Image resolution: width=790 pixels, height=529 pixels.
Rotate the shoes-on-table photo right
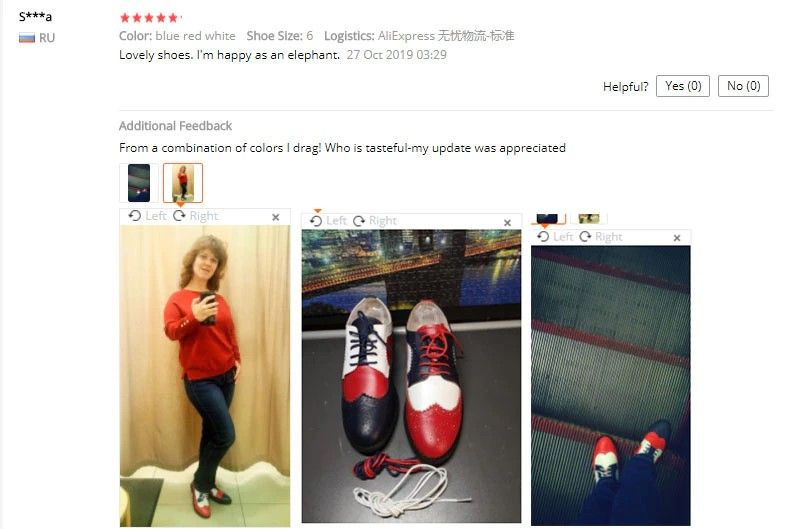pos(375,221)
